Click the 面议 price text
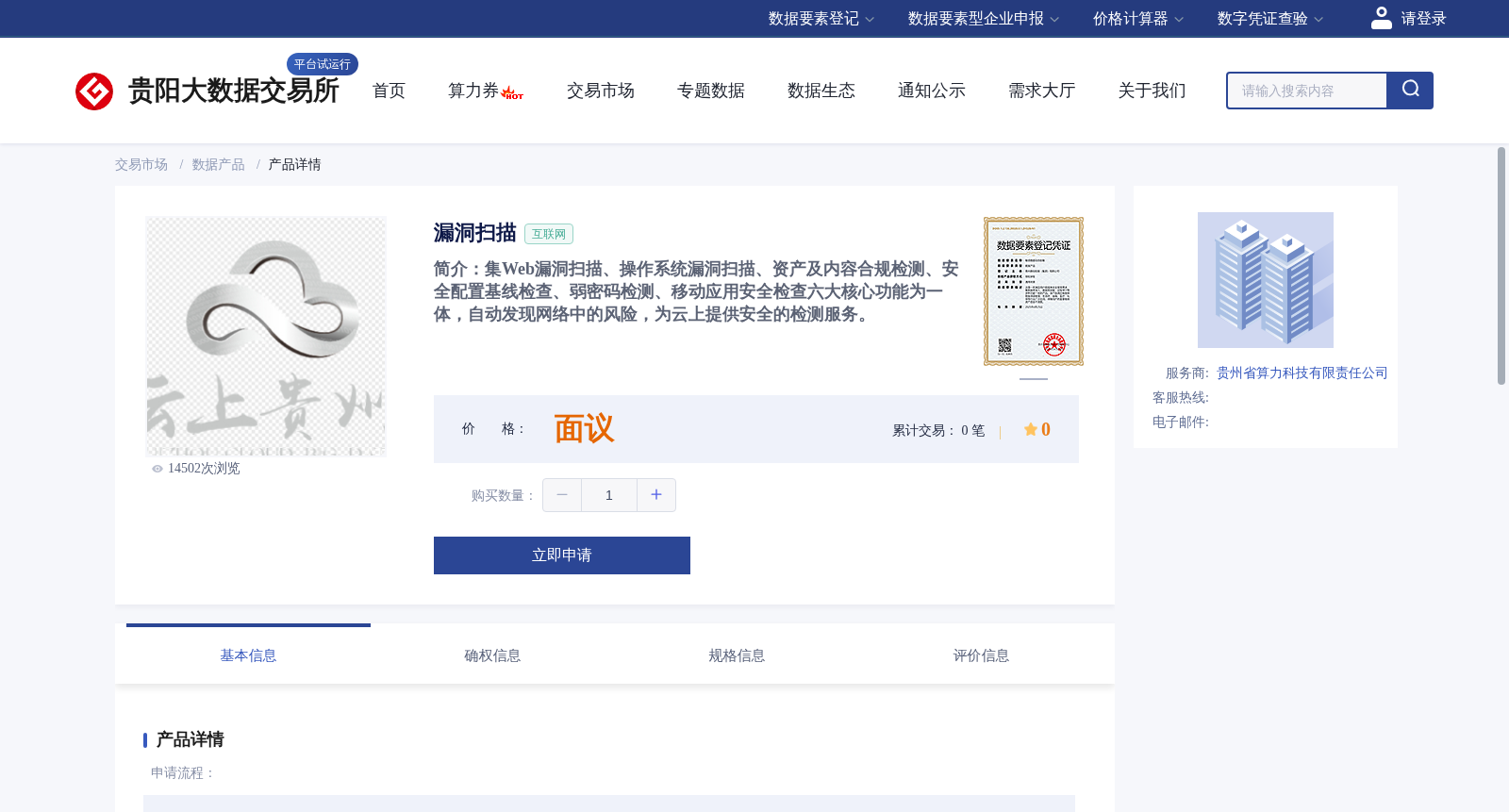 tap(584, 429)
